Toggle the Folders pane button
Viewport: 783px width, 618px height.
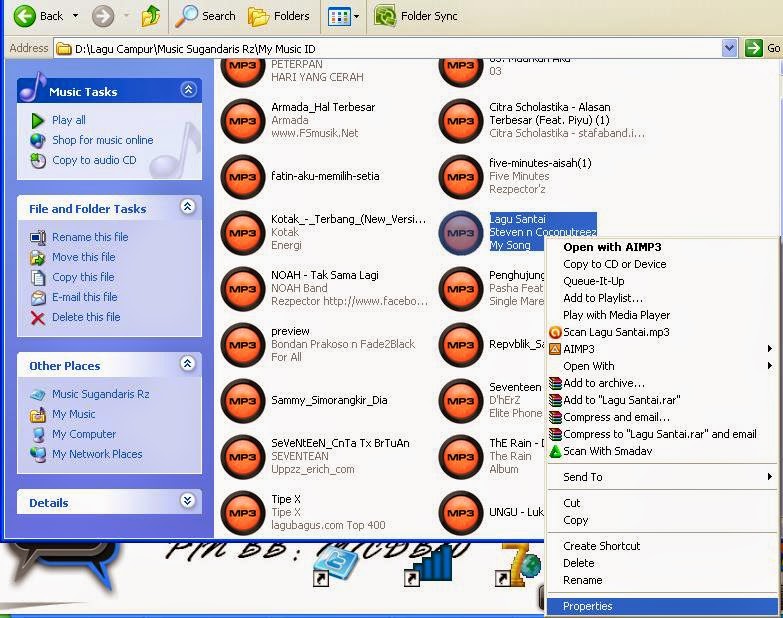click(279, 16)
